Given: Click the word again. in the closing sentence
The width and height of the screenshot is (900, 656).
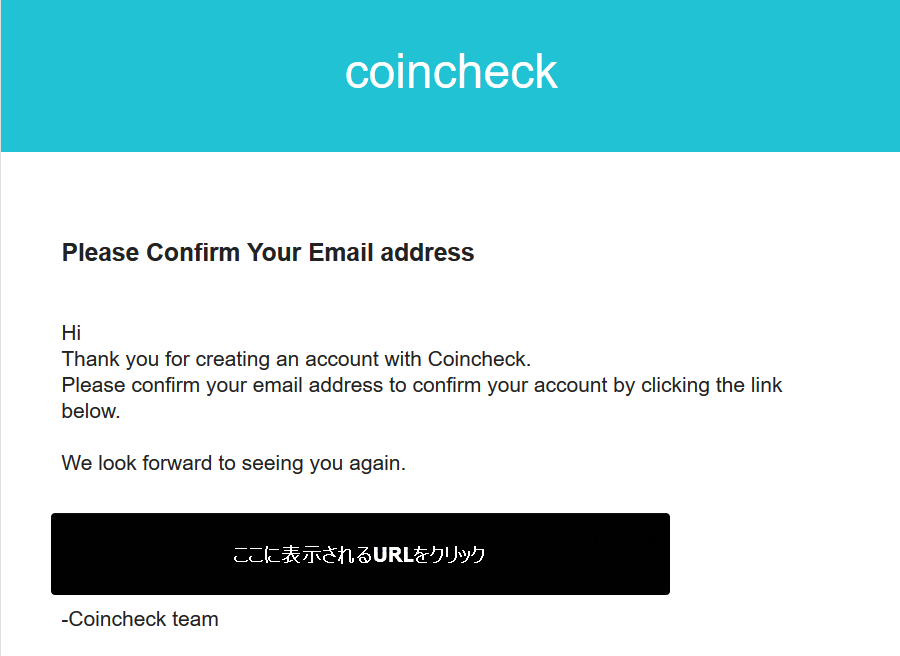Looking at the screenshot, I should [377, 463].
